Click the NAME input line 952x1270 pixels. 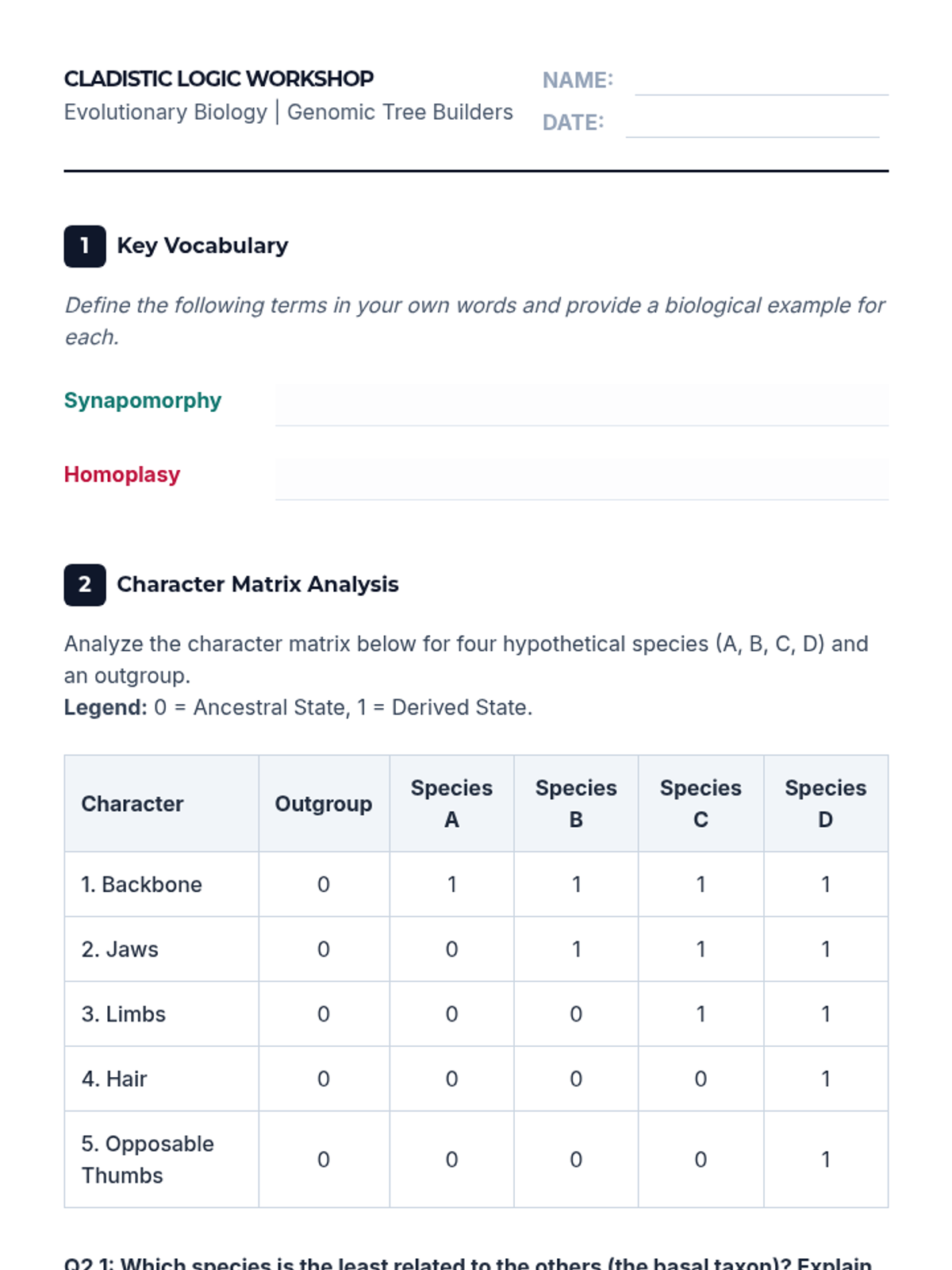click(762, 81)
